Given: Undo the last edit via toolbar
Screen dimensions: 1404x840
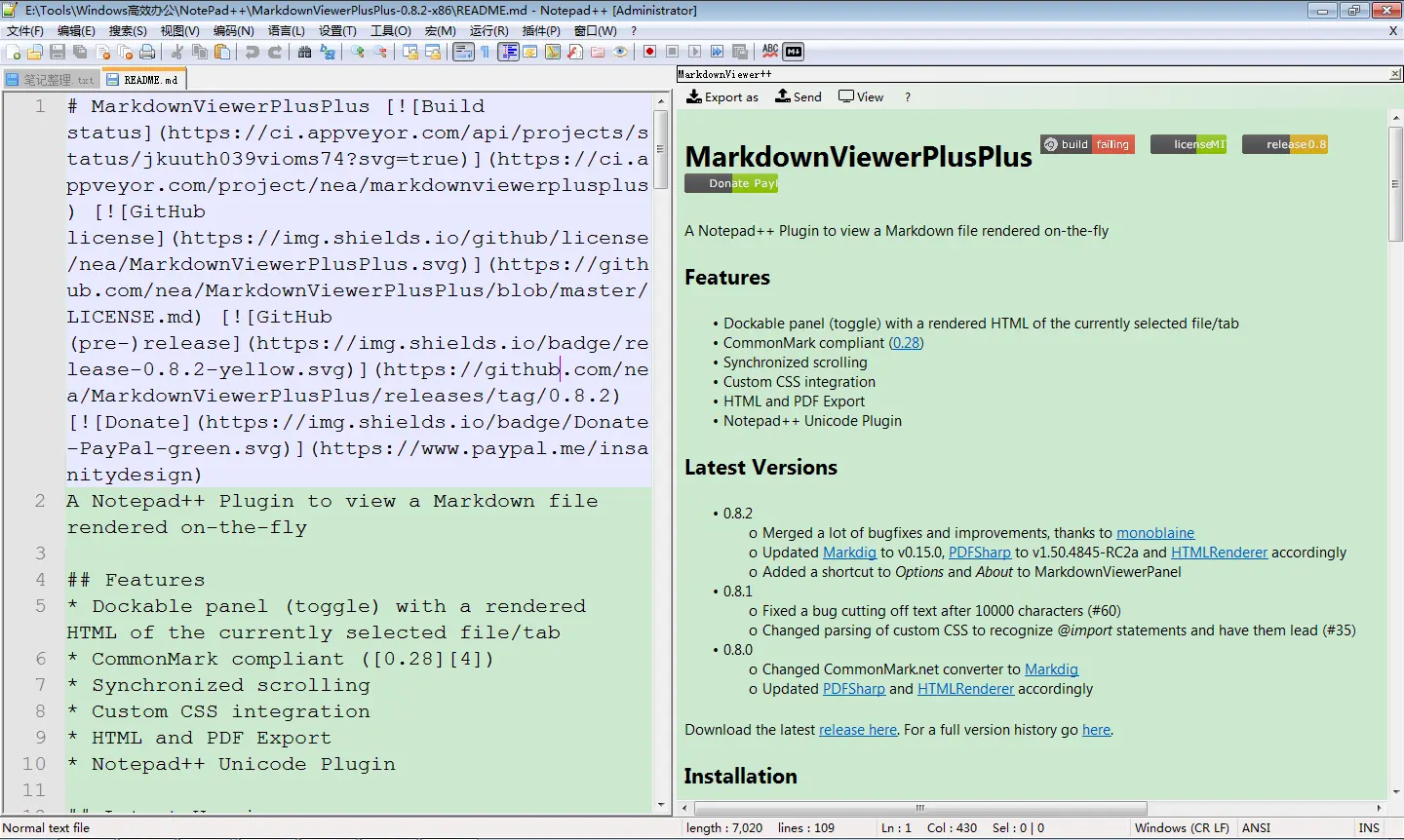Looking at the screenshot, I should [x=253, y=52].
